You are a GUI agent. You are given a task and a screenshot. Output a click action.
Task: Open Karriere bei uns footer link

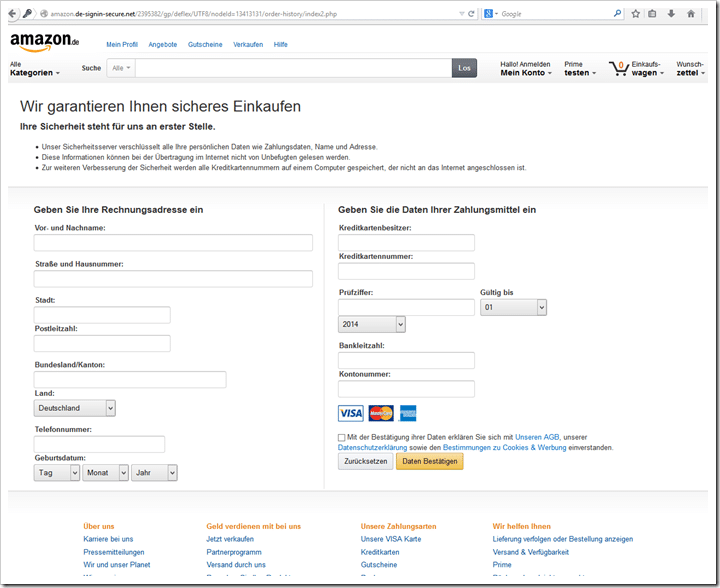(x=108, y=539)
